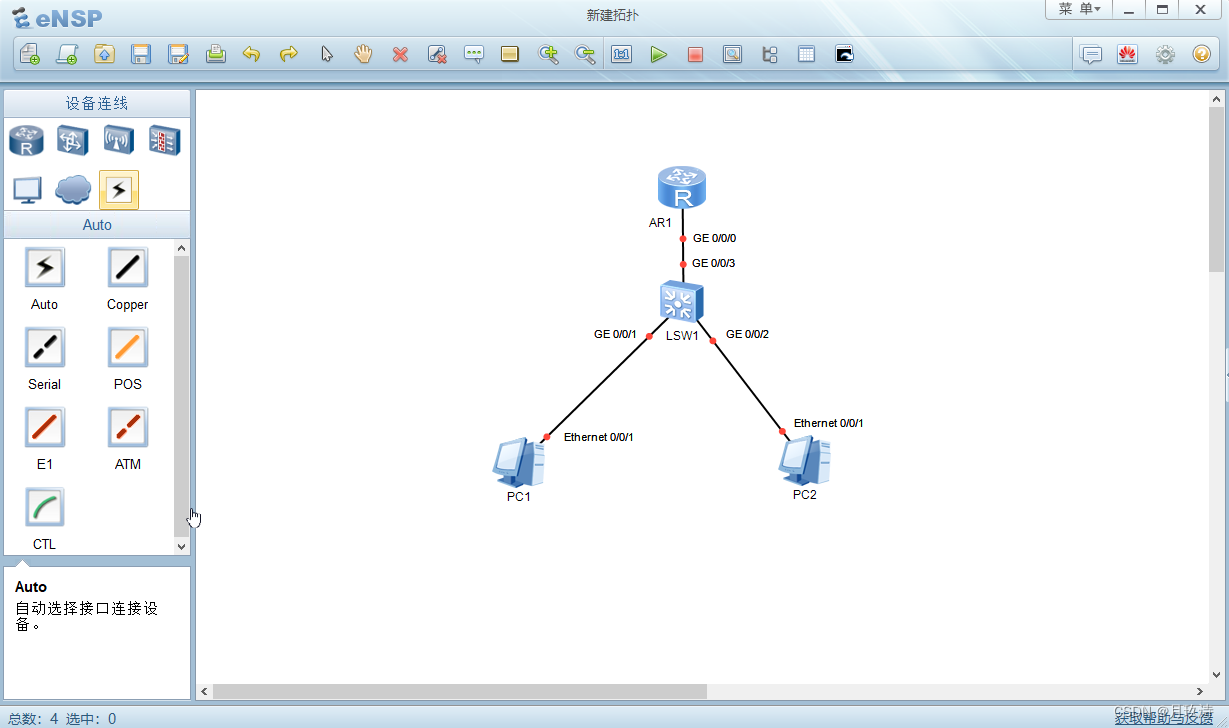Click canvas scroll down arrow
The image size is (1229, 728).
[1216, 675]
